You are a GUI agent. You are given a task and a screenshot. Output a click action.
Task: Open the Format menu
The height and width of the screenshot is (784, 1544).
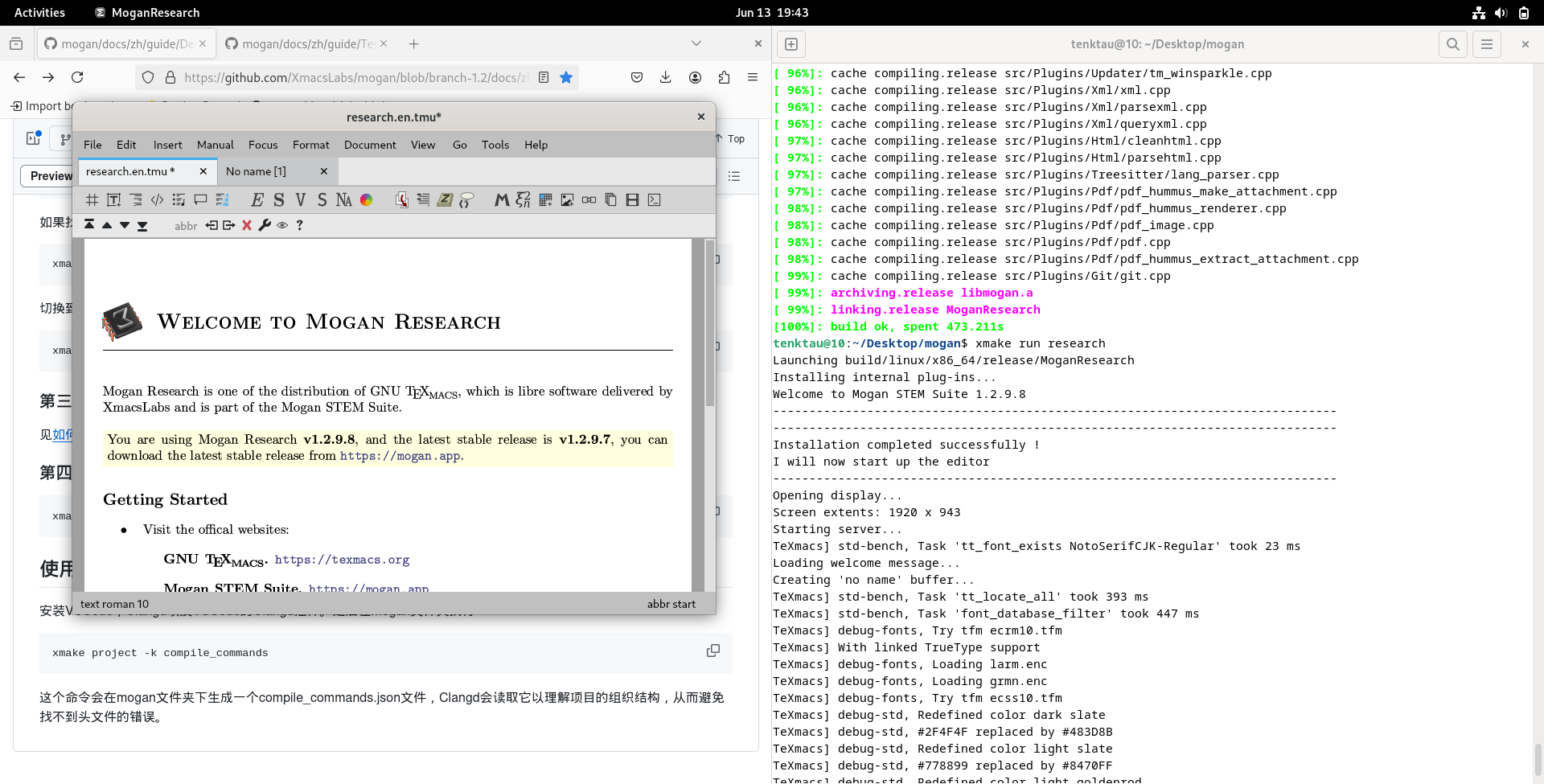pos(310,145)
